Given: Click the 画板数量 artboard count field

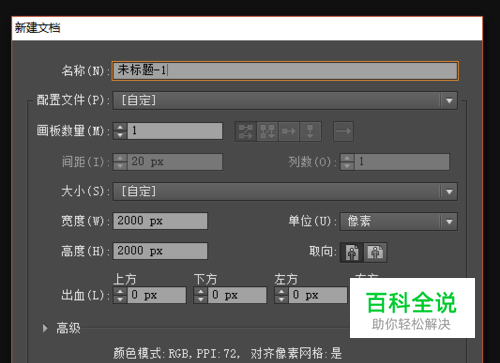Looking at the screenshot, I should [x=175, y=131].
